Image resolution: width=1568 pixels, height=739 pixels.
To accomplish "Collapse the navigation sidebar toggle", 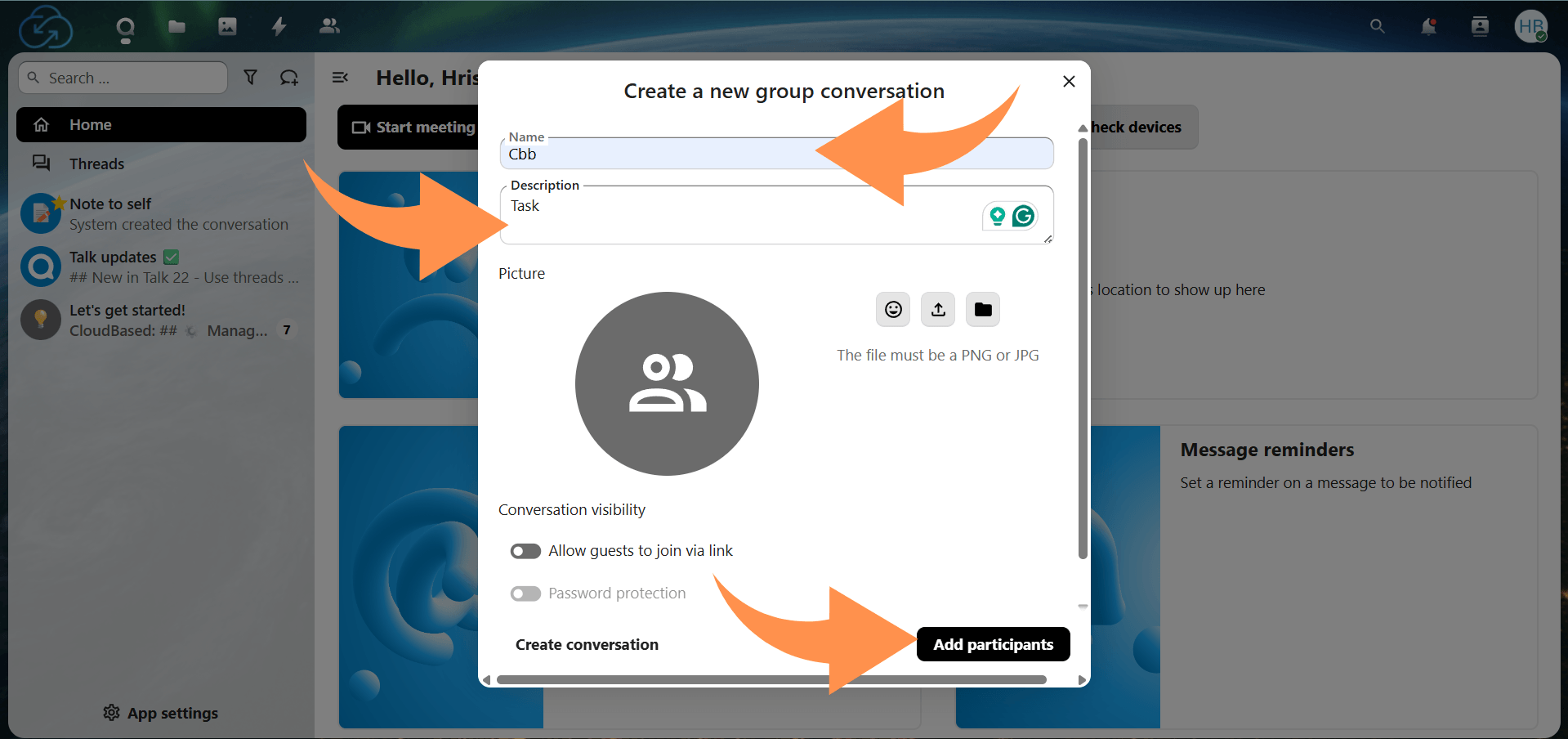I will (x=340, y=78).
